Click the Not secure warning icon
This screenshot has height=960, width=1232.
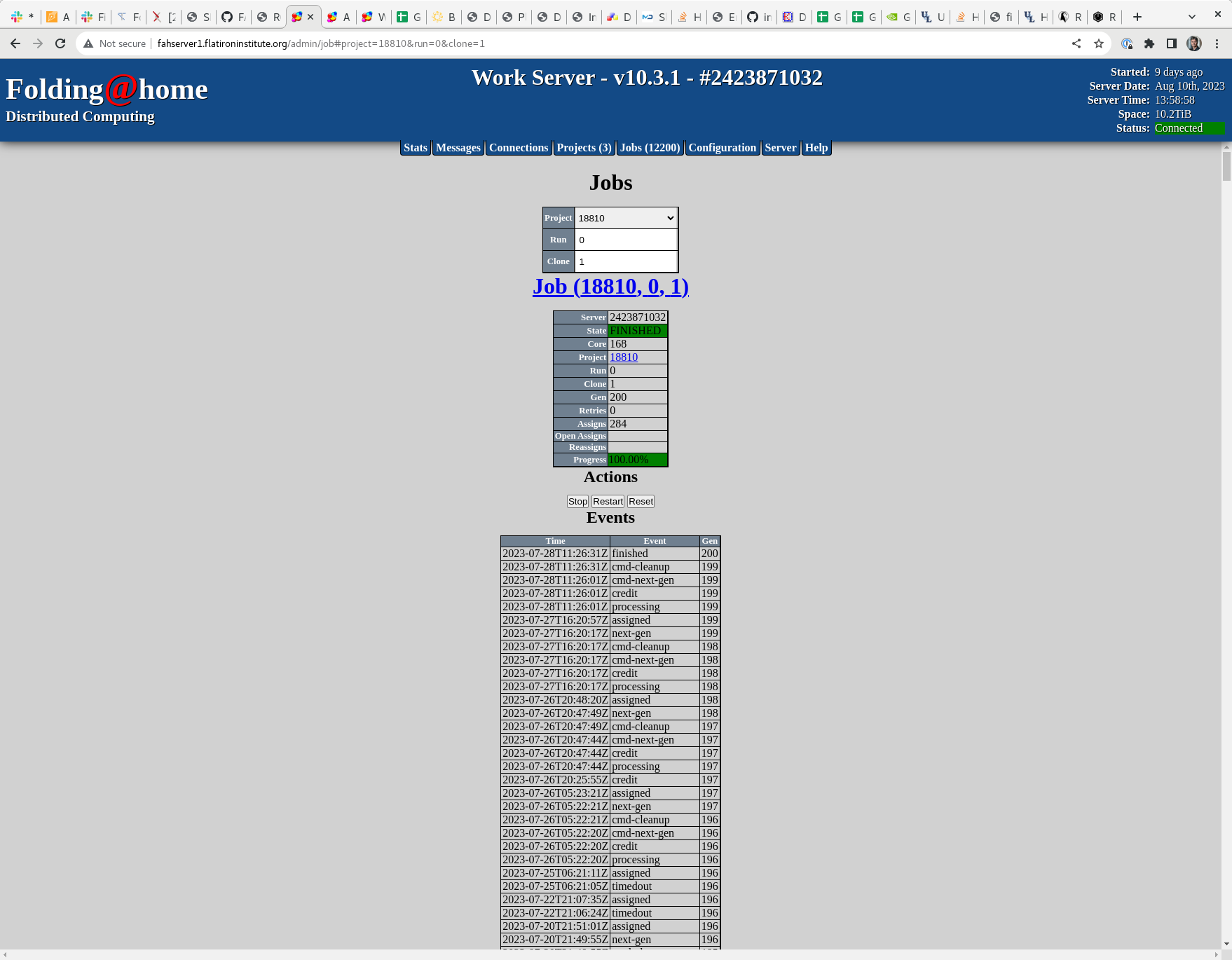[x=88, y=43]
